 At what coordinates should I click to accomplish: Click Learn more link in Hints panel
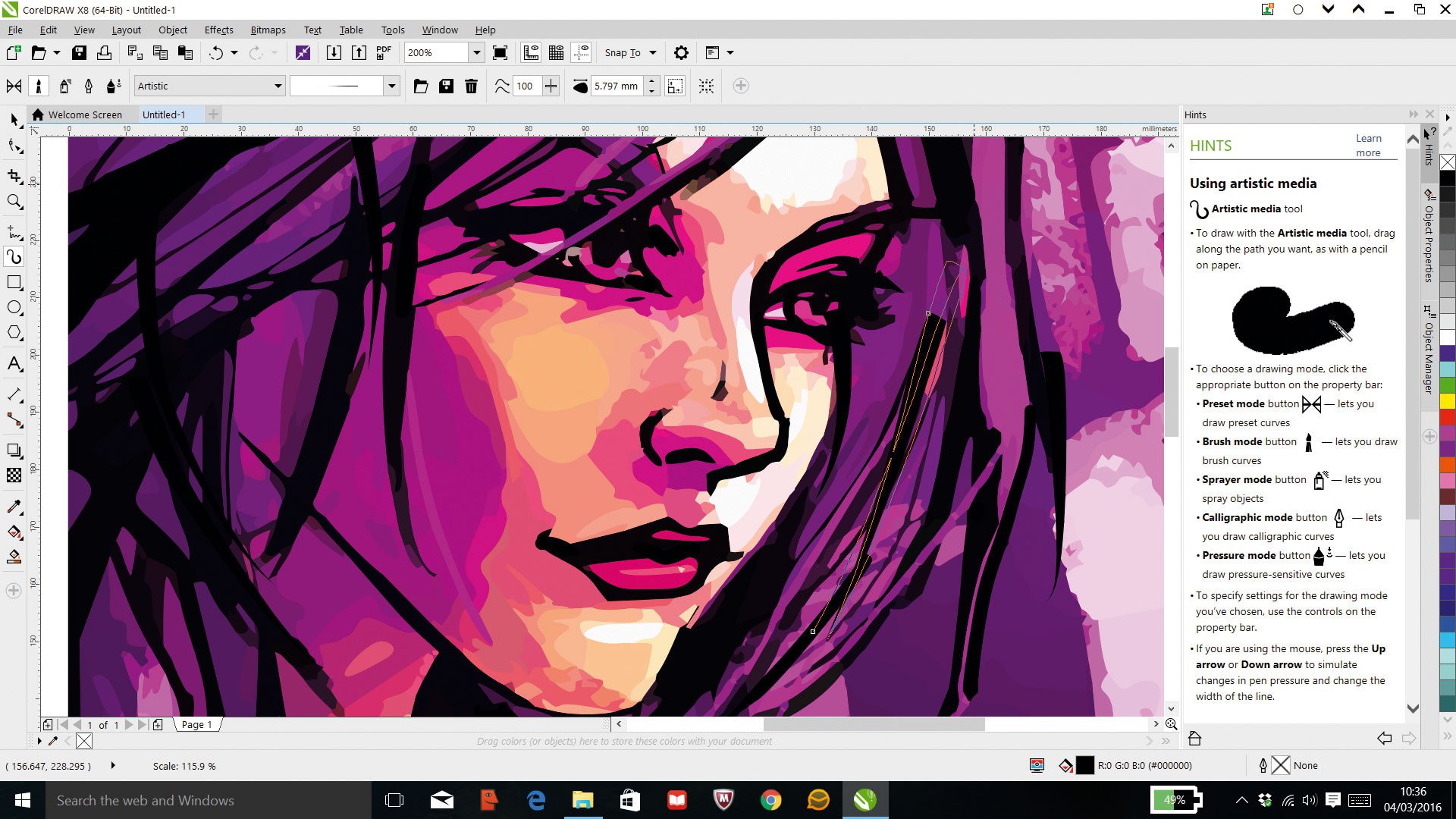point(1367,145)
